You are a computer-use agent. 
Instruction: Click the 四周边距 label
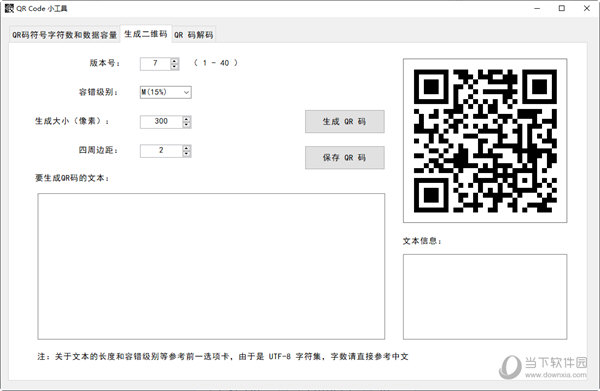pyautogui.click(x=98, y=150)
